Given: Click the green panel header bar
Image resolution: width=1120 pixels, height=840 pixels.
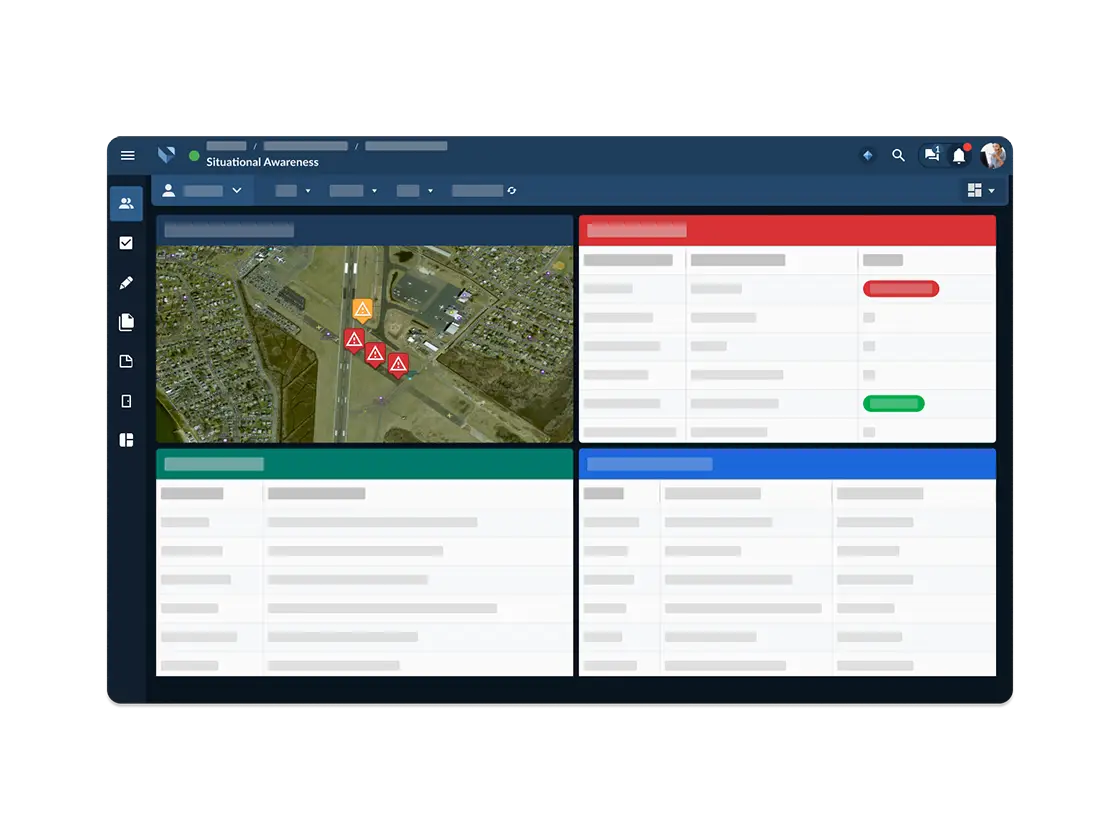Looking at the screenshot, I should click(x=364, y=464).
